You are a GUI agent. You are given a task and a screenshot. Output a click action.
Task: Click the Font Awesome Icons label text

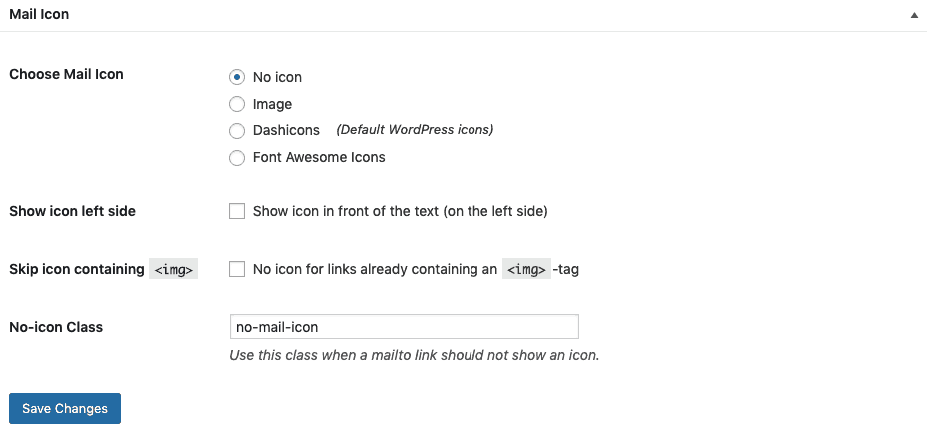click(319, 158)
